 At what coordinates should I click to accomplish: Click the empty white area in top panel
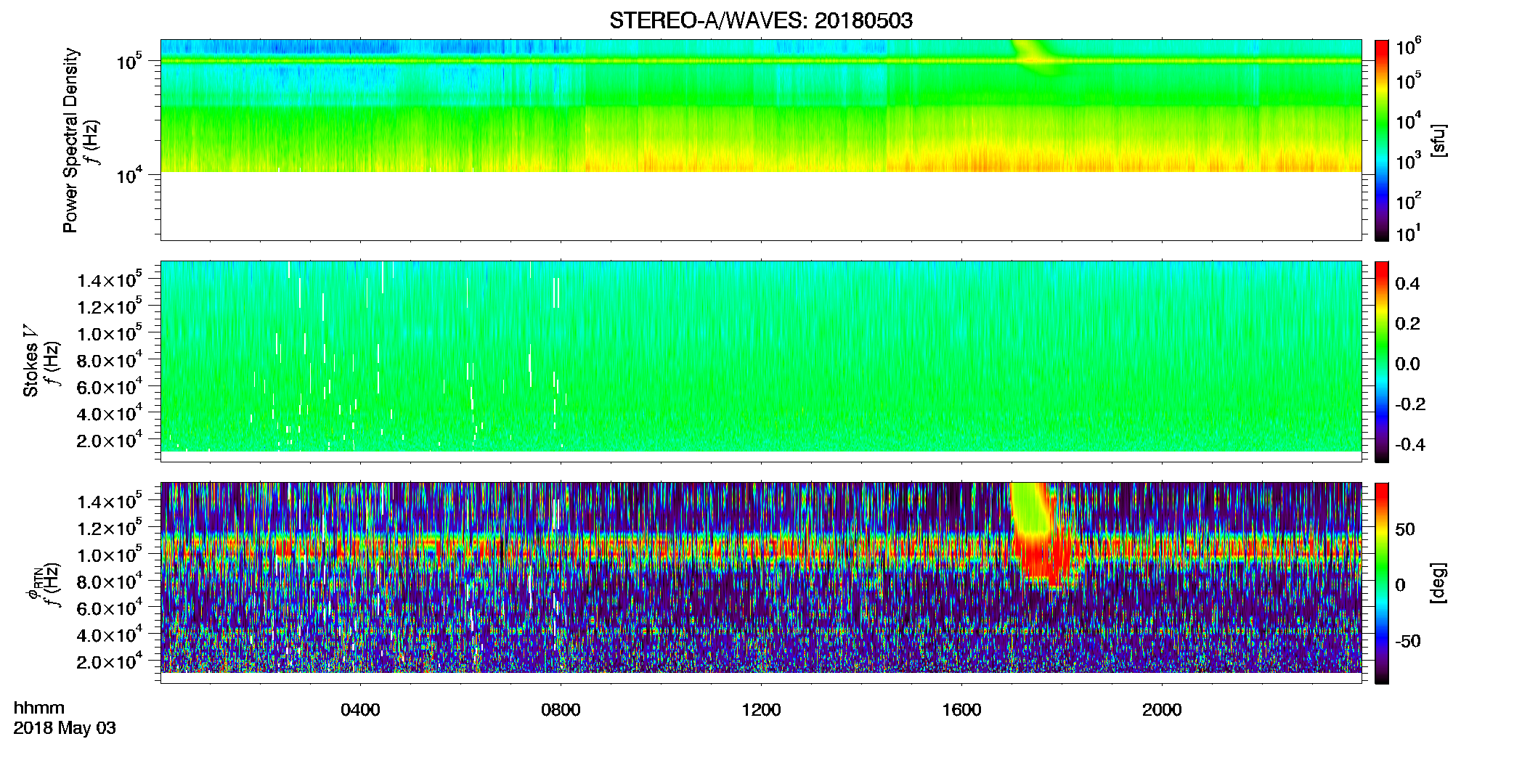[760, 206]
